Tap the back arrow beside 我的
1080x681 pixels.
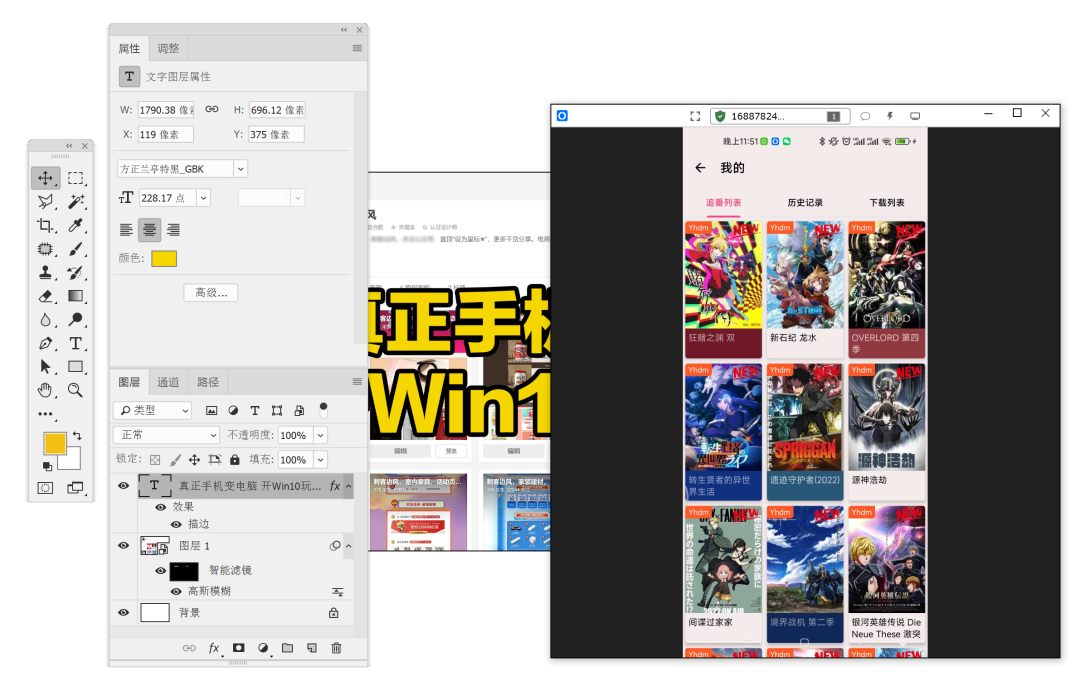pyautogui.click(x=700, y=167)
